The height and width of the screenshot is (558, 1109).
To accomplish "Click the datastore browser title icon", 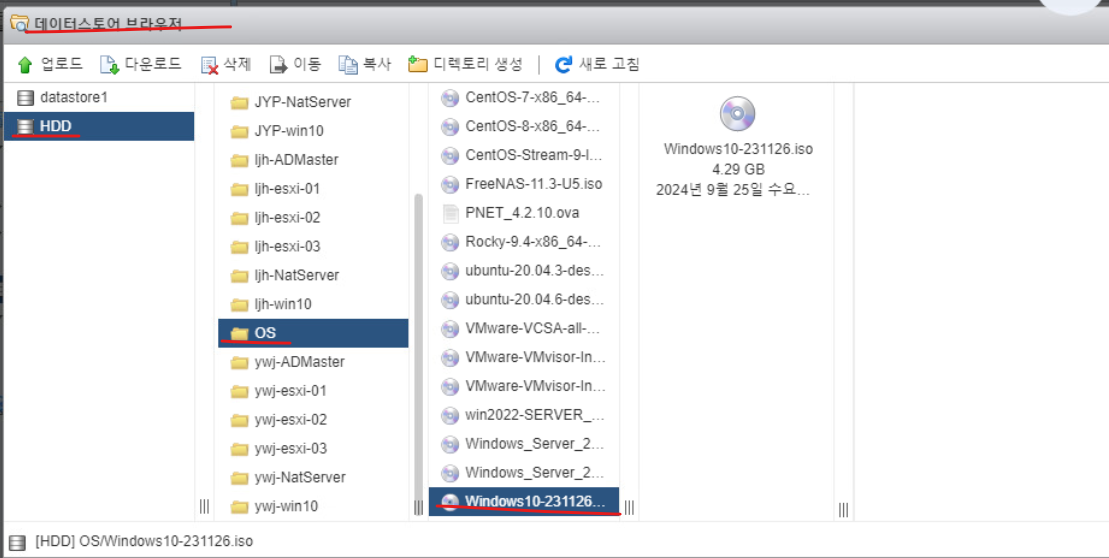I will point(20,23).
